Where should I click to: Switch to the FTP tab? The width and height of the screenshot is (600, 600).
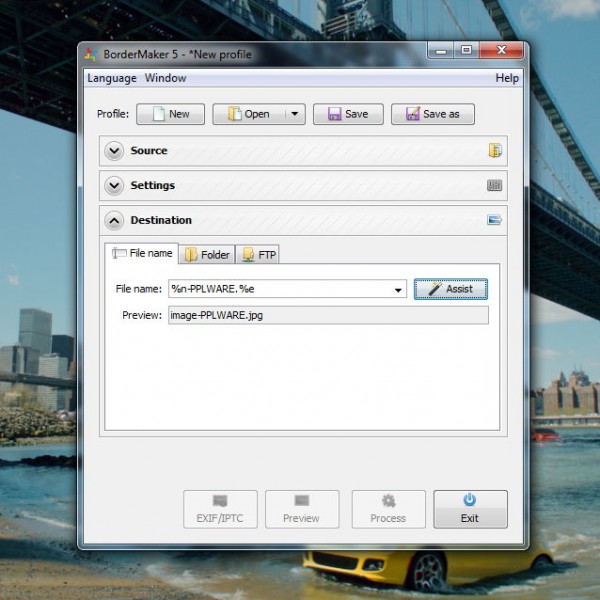pyautogui.click(x=258, y=254)
